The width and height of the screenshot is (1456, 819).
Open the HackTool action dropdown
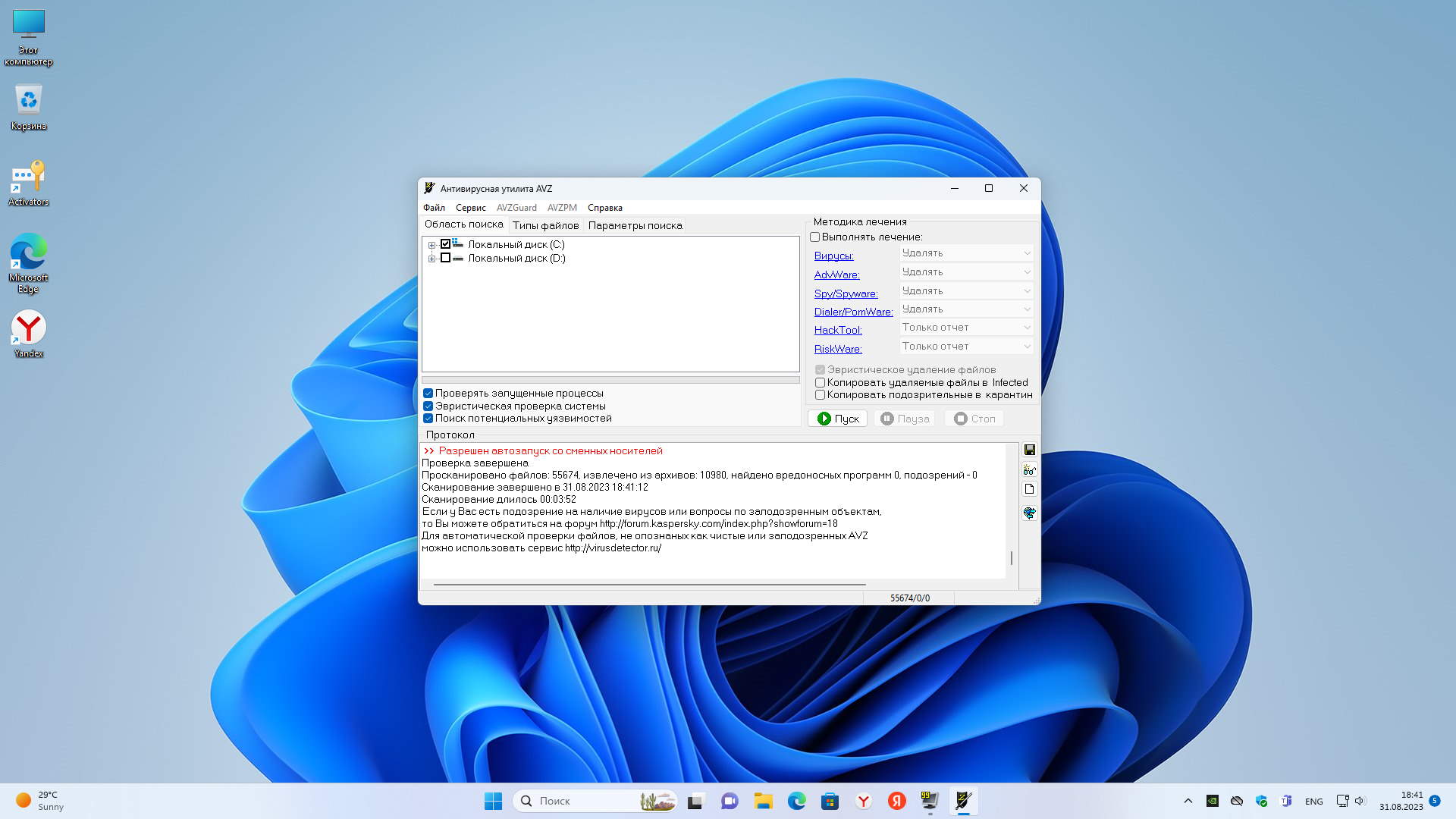966,328
